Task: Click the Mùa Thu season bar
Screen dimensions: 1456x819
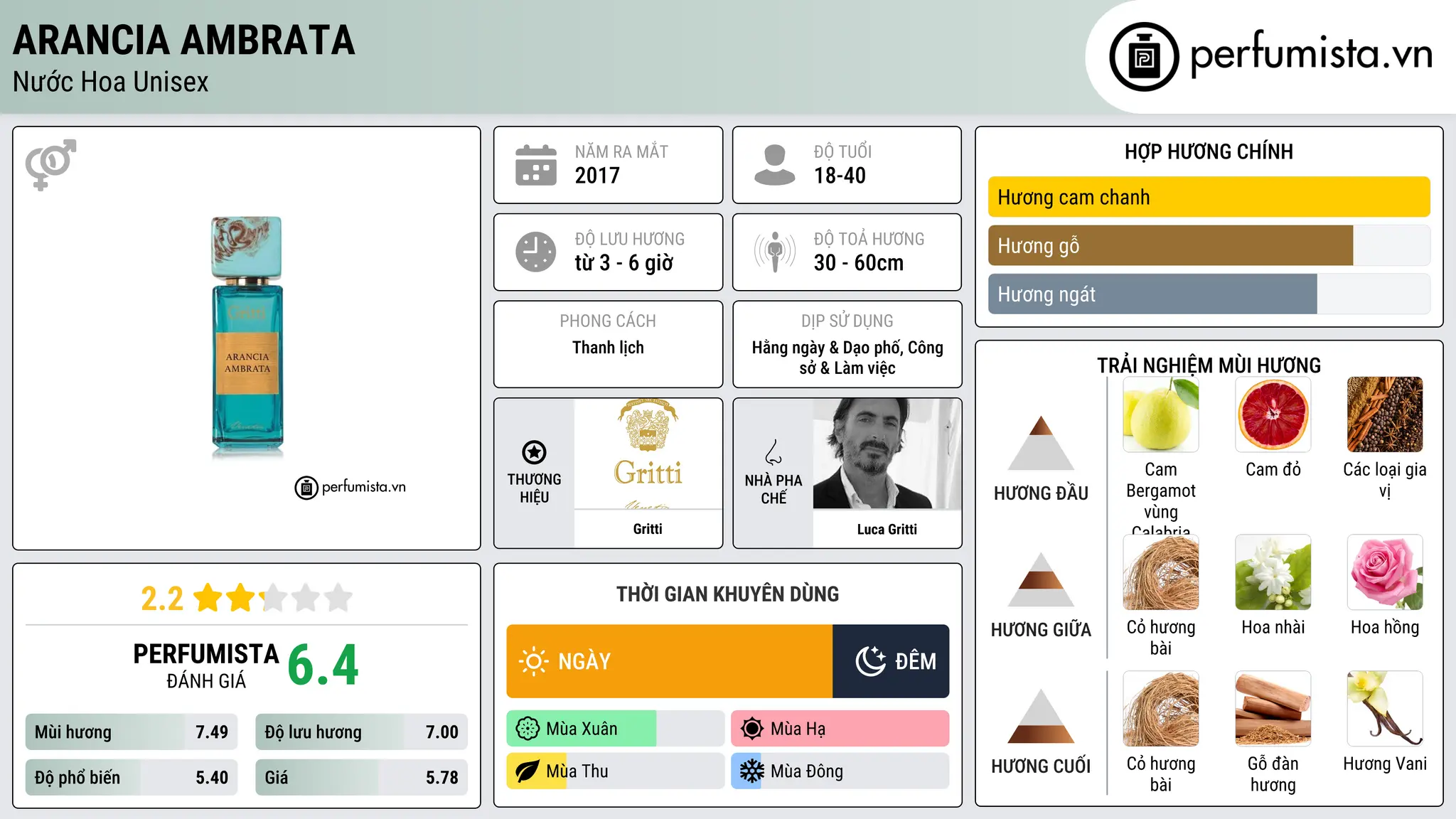Action: click(x=615, y=771)
